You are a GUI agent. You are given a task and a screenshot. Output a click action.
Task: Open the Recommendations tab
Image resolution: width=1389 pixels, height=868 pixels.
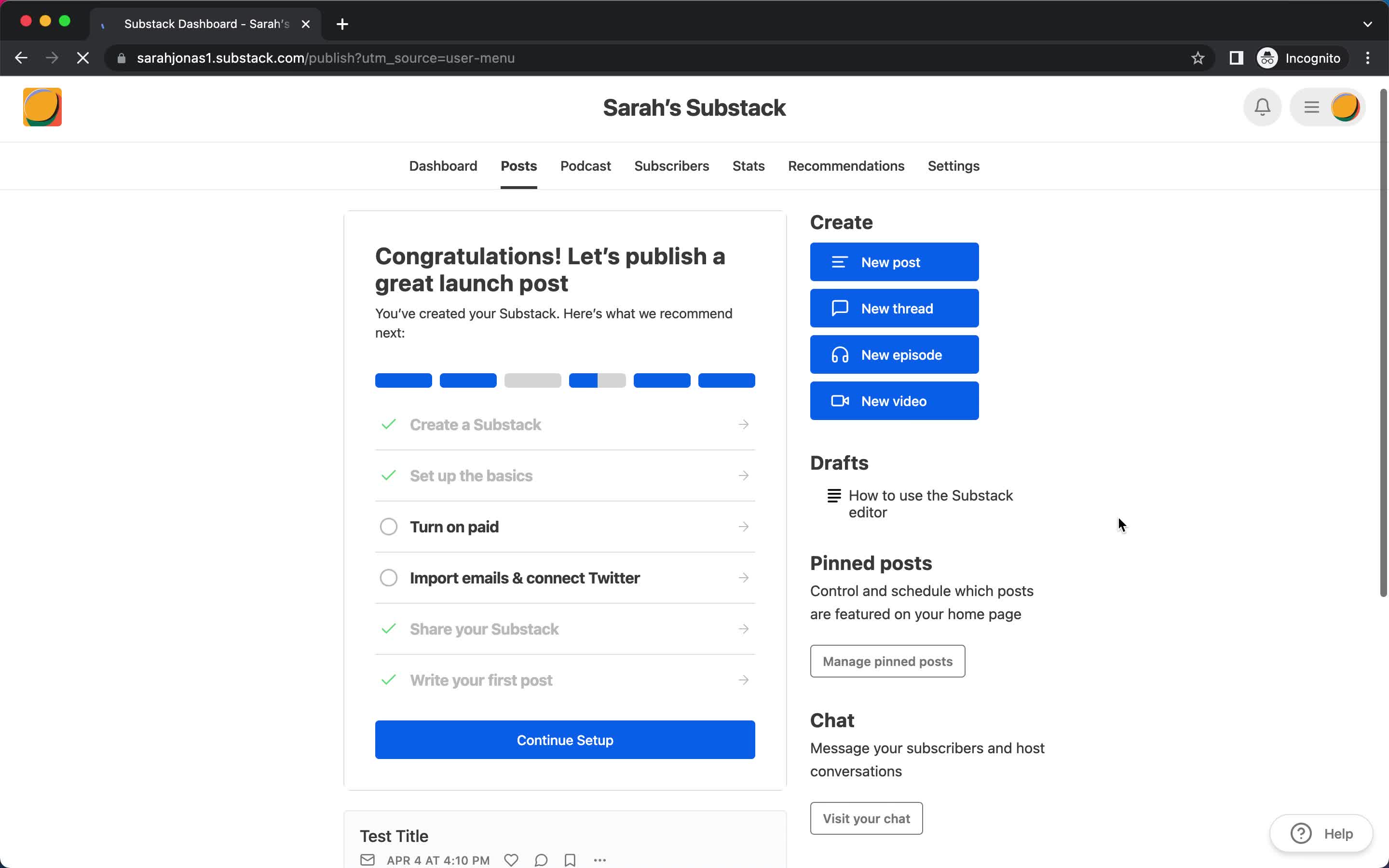pos(846,166)
